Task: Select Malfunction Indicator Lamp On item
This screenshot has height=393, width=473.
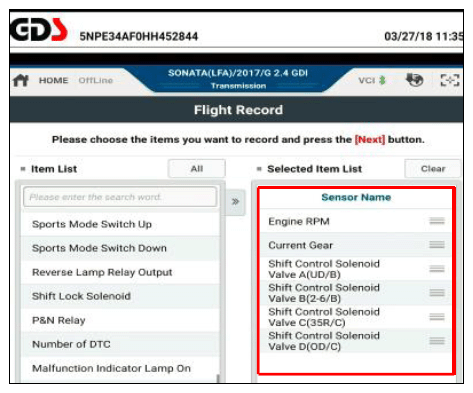Action: [120, 368]
